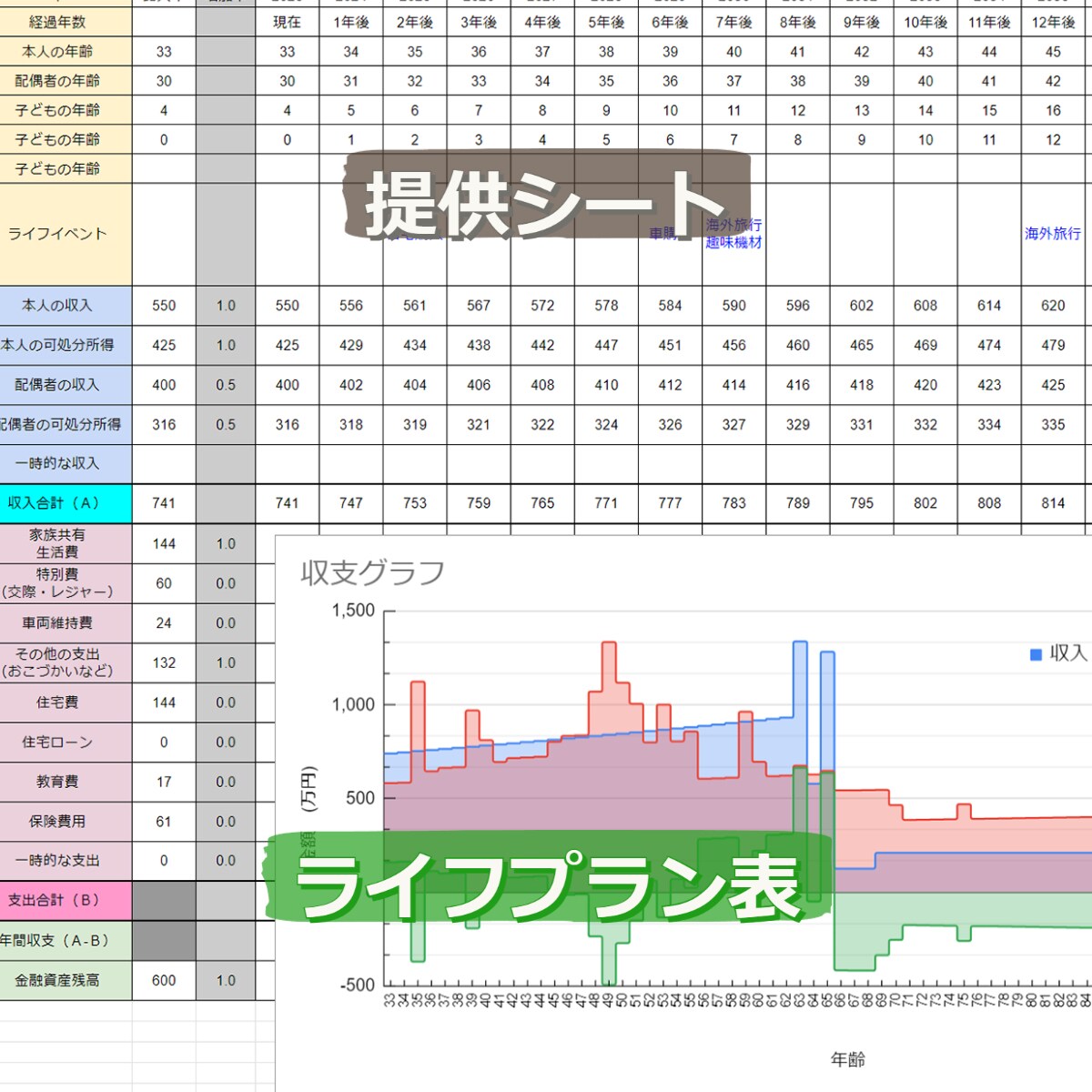Select the income cell showing 620
The width and height of the screenshot is (1092, 1092).
point(1053,306)
